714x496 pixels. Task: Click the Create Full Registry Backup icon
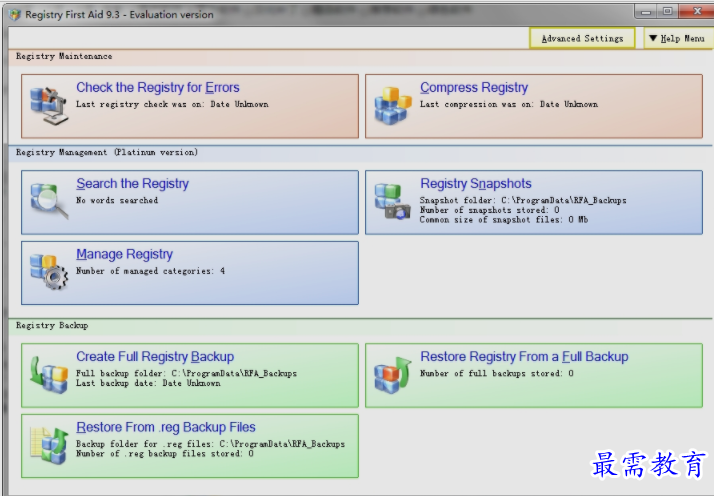point(49,374)
